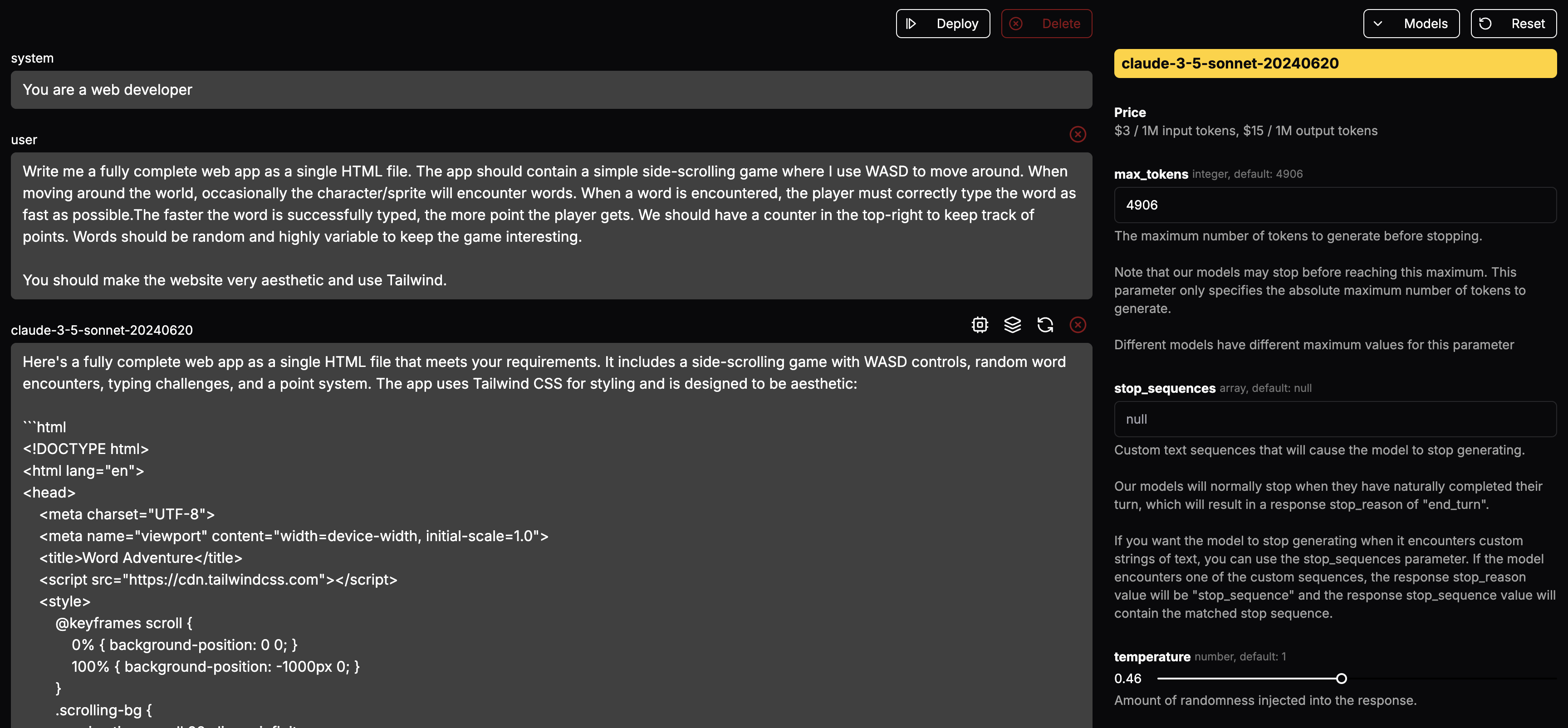Click the 'claude-3-5-sonnet-20240620' label above response
Screen dimensions: 1568x728
[x=102, y=331]
